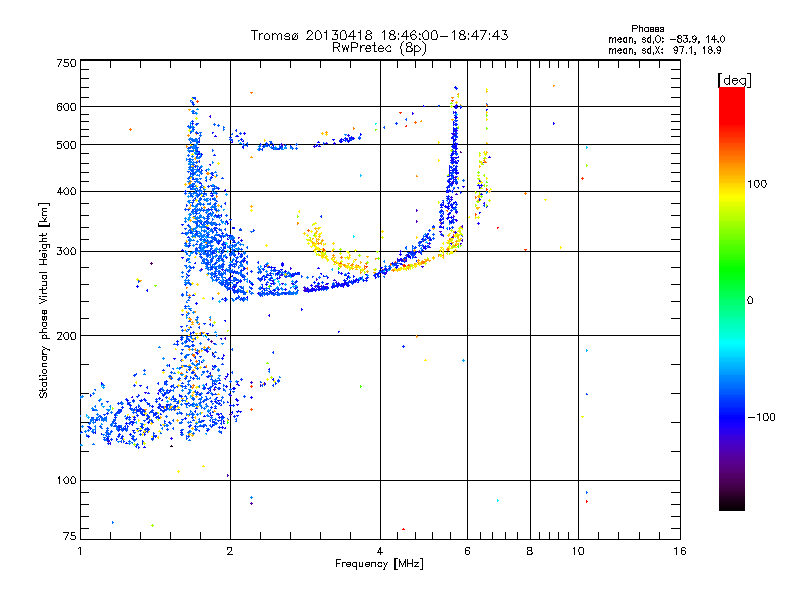Click the "mean, sd,X: 97.1, 18.9" line
This screenshot has height=600, width=800.
664,50
